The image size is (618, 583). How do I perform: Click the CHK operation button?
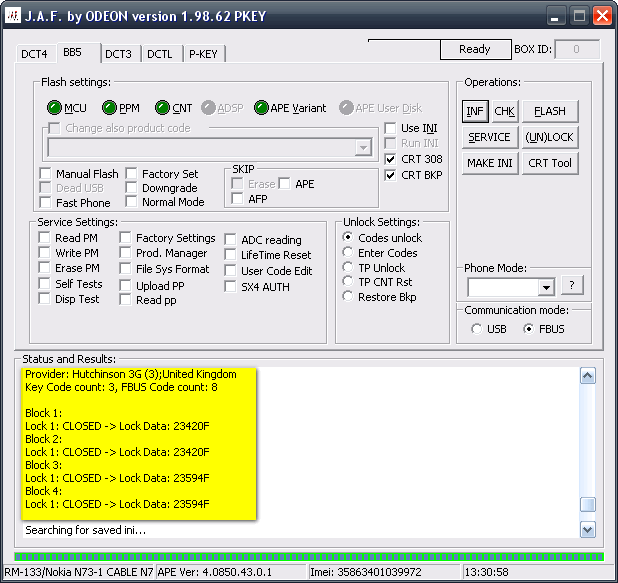(504, 111)
